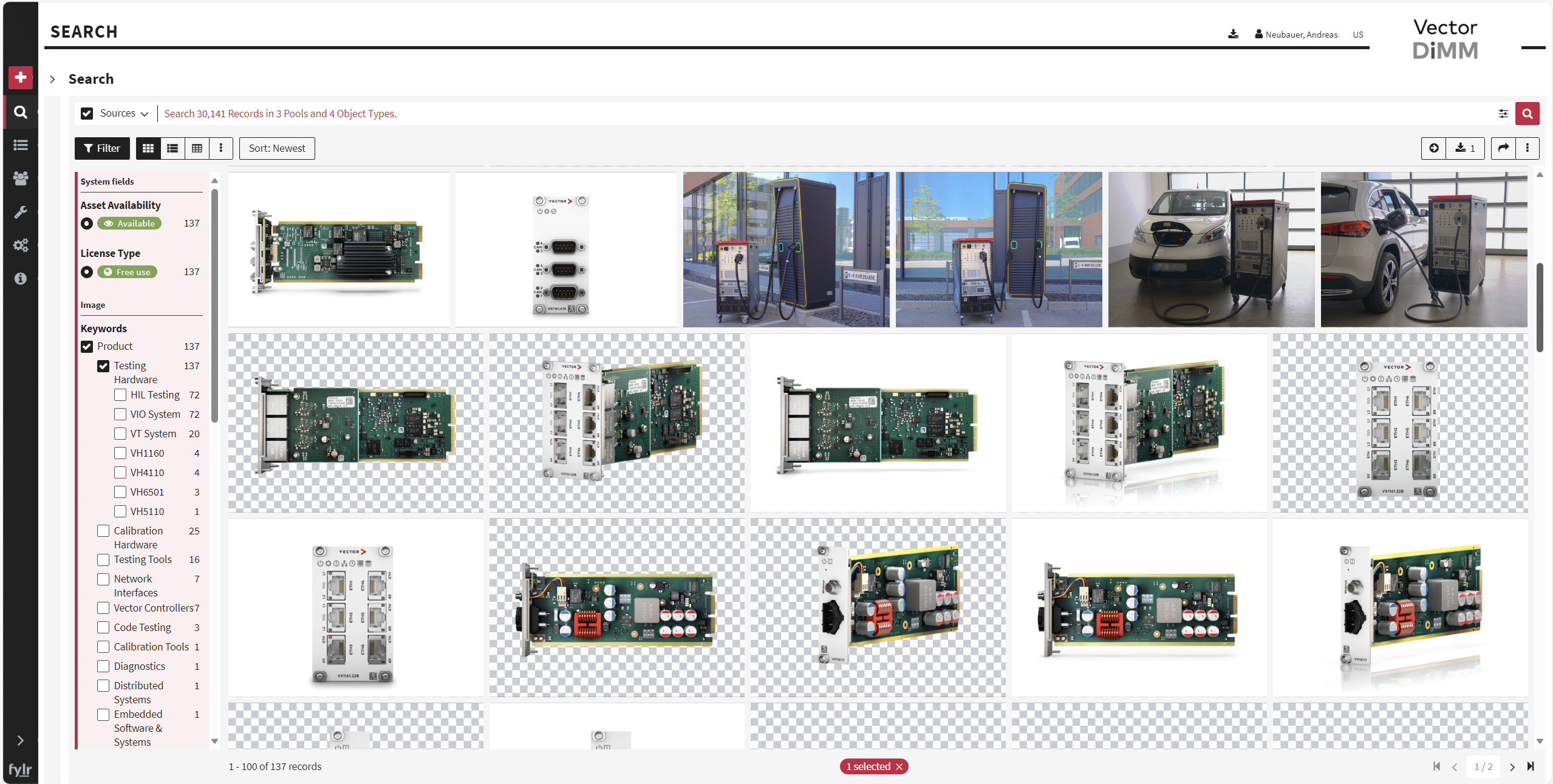Select the first circuit board thumbnail
The height and width of the screenshot is (784, 1553).
pos(339,250)
